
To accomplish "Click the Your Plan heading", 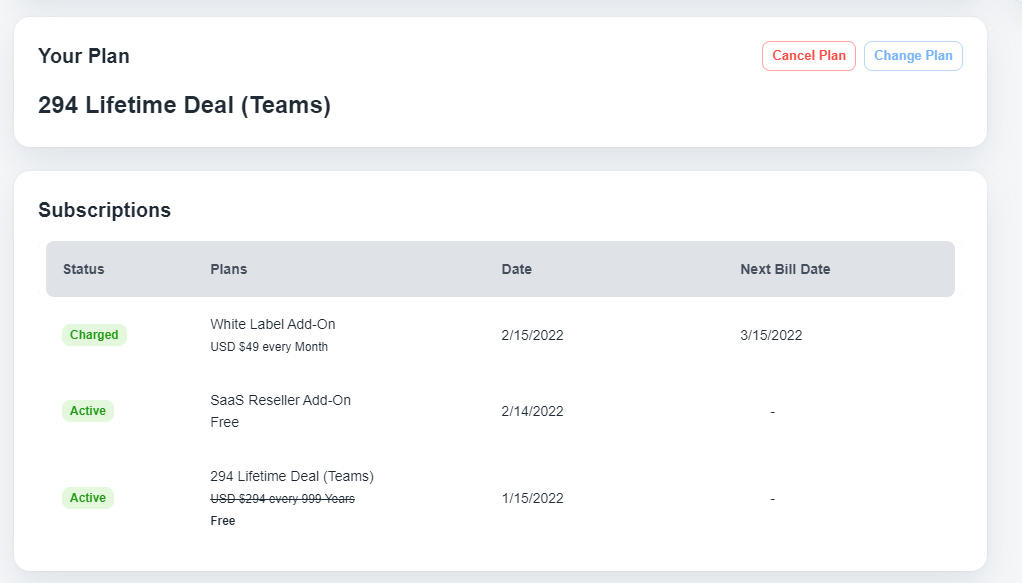I will 83,56.
